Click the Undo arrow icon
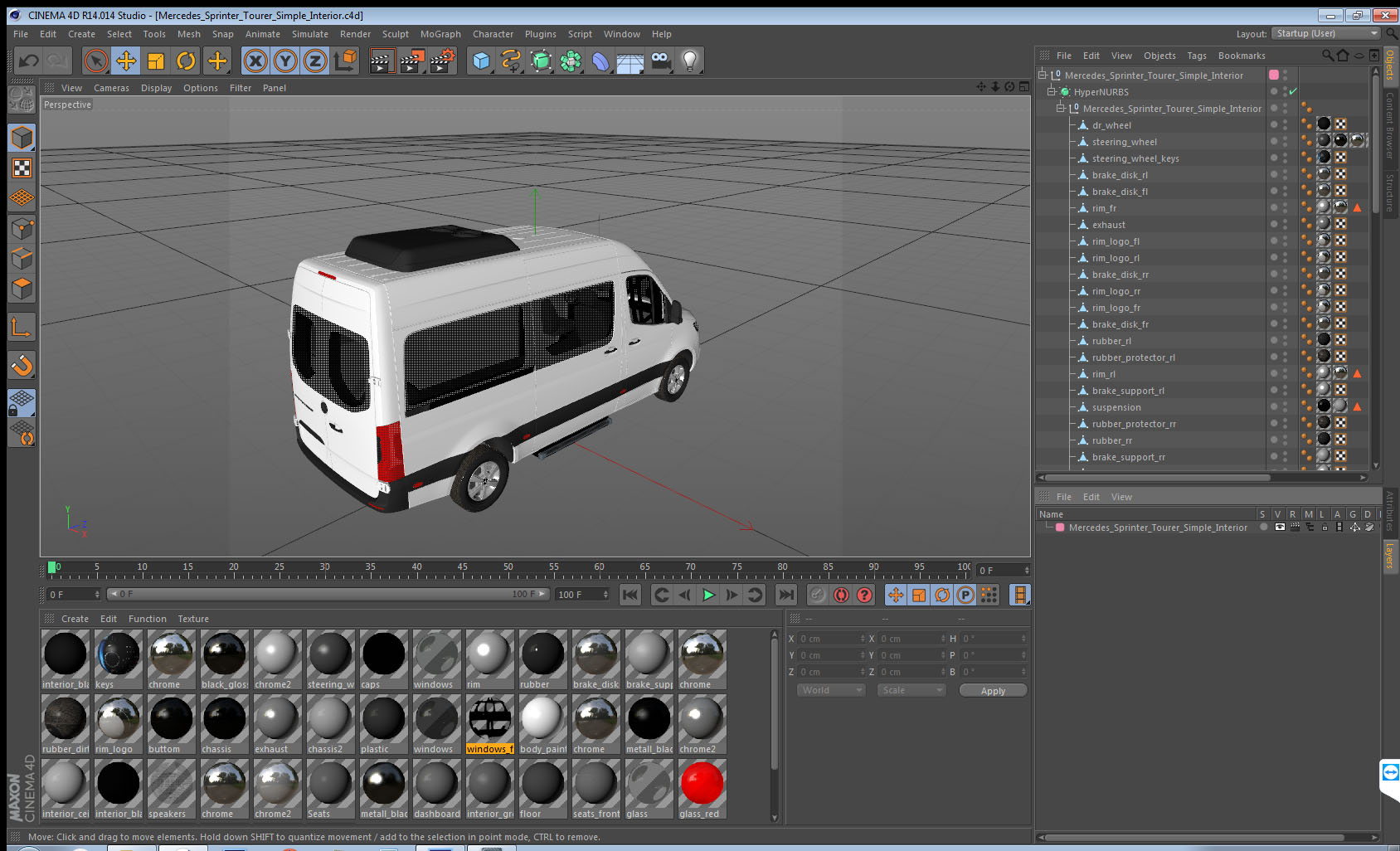 29,61
